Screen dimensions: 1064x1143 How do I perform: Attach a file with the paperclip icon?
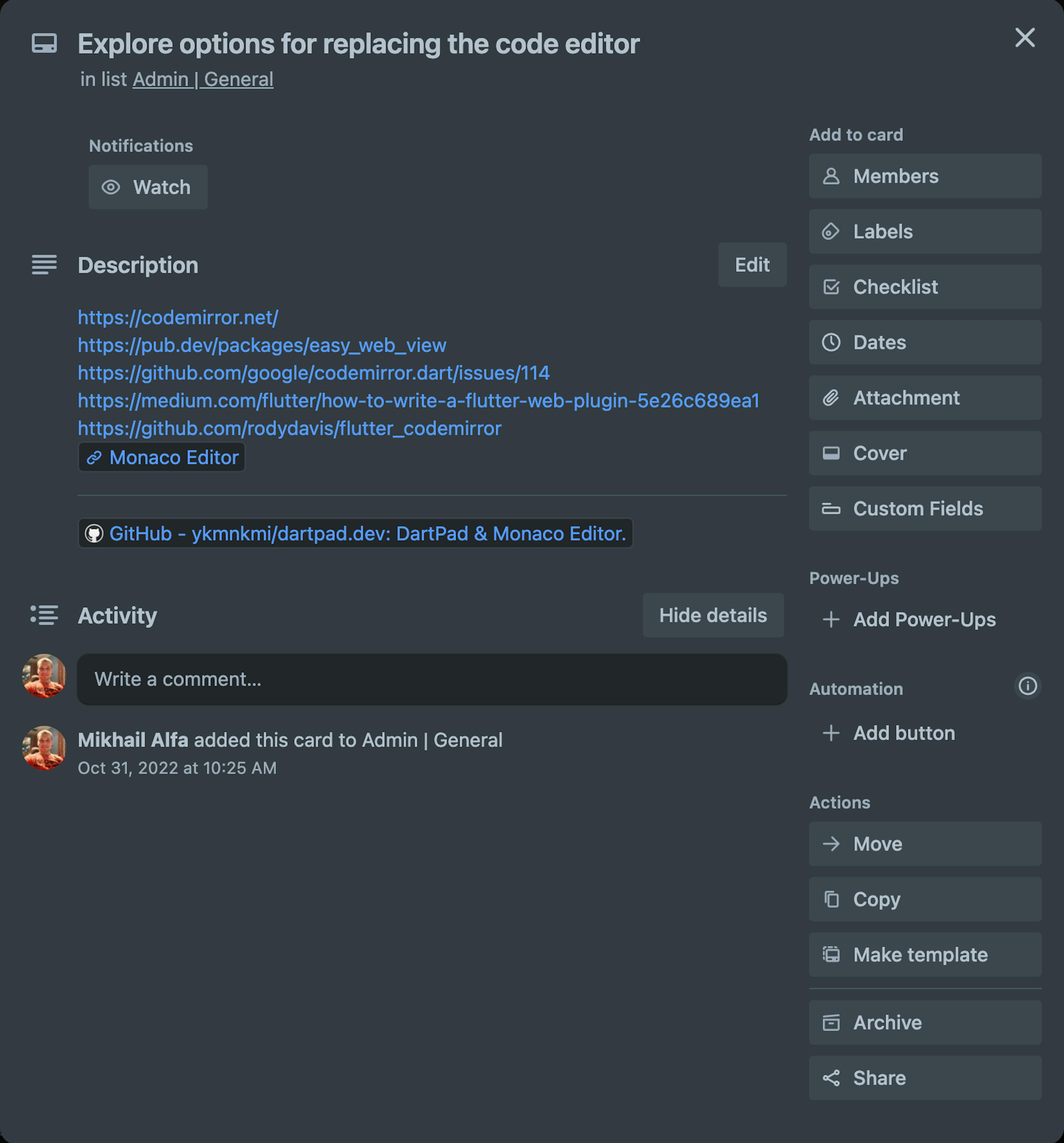(x=831, y=397)
